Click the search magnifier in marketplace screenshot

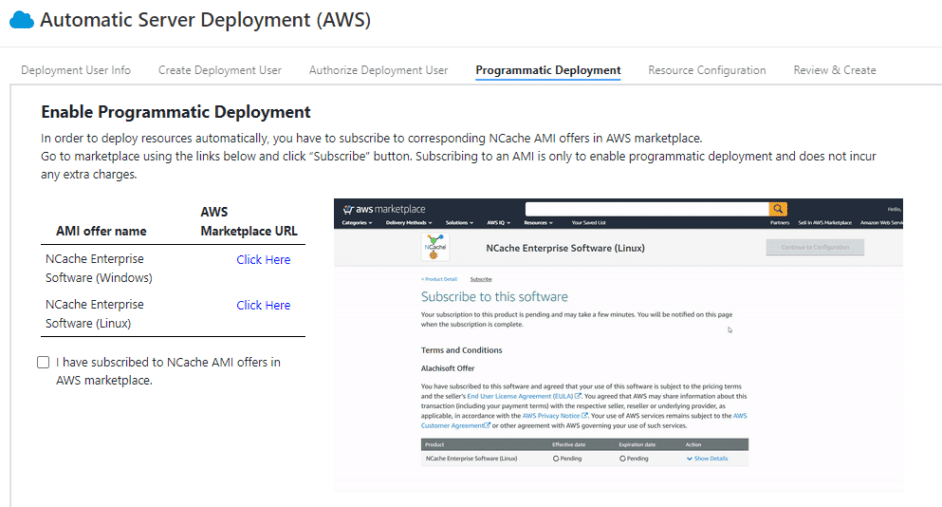point(778,209)
